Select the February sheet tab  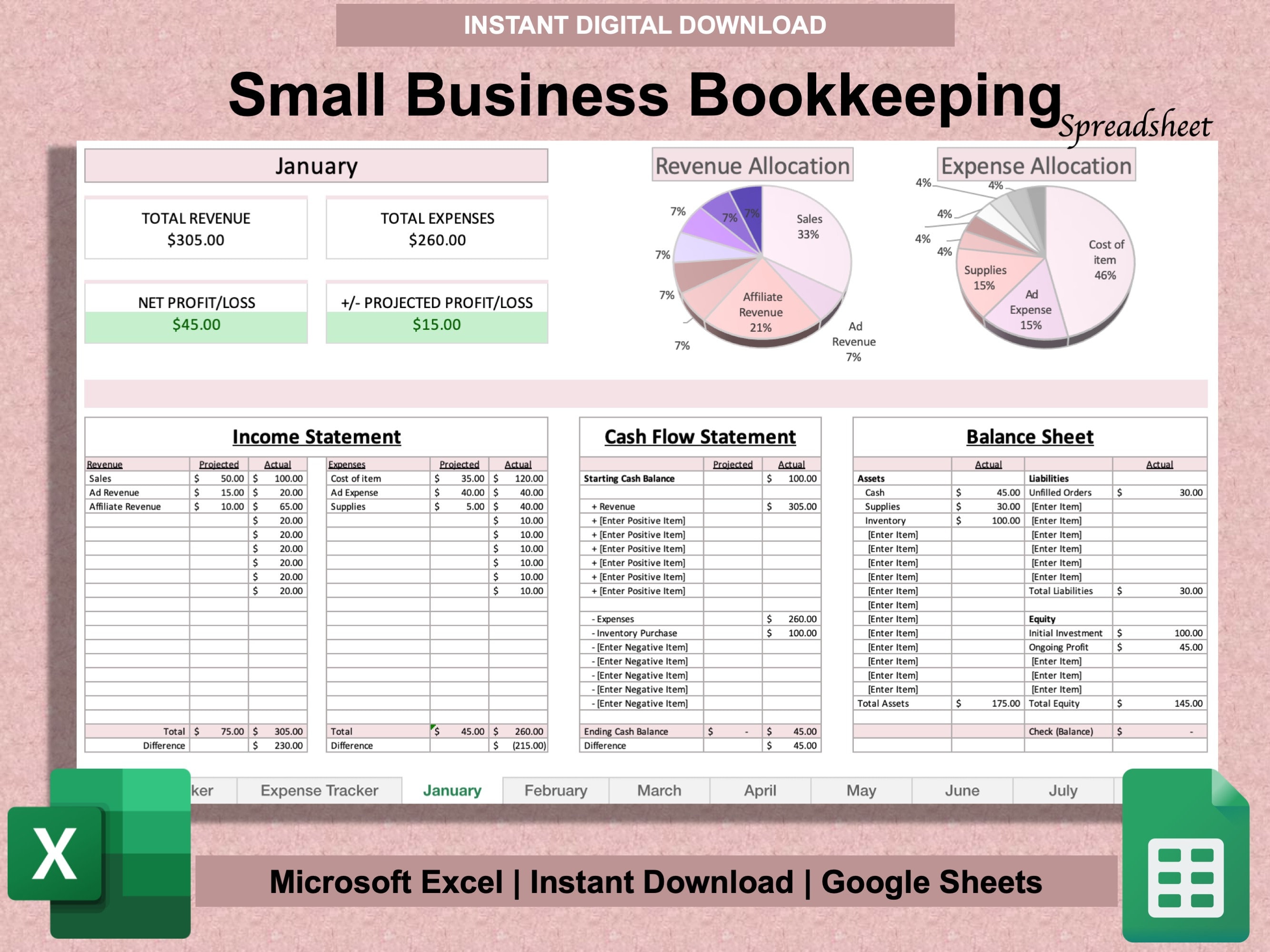click(555, 790)
